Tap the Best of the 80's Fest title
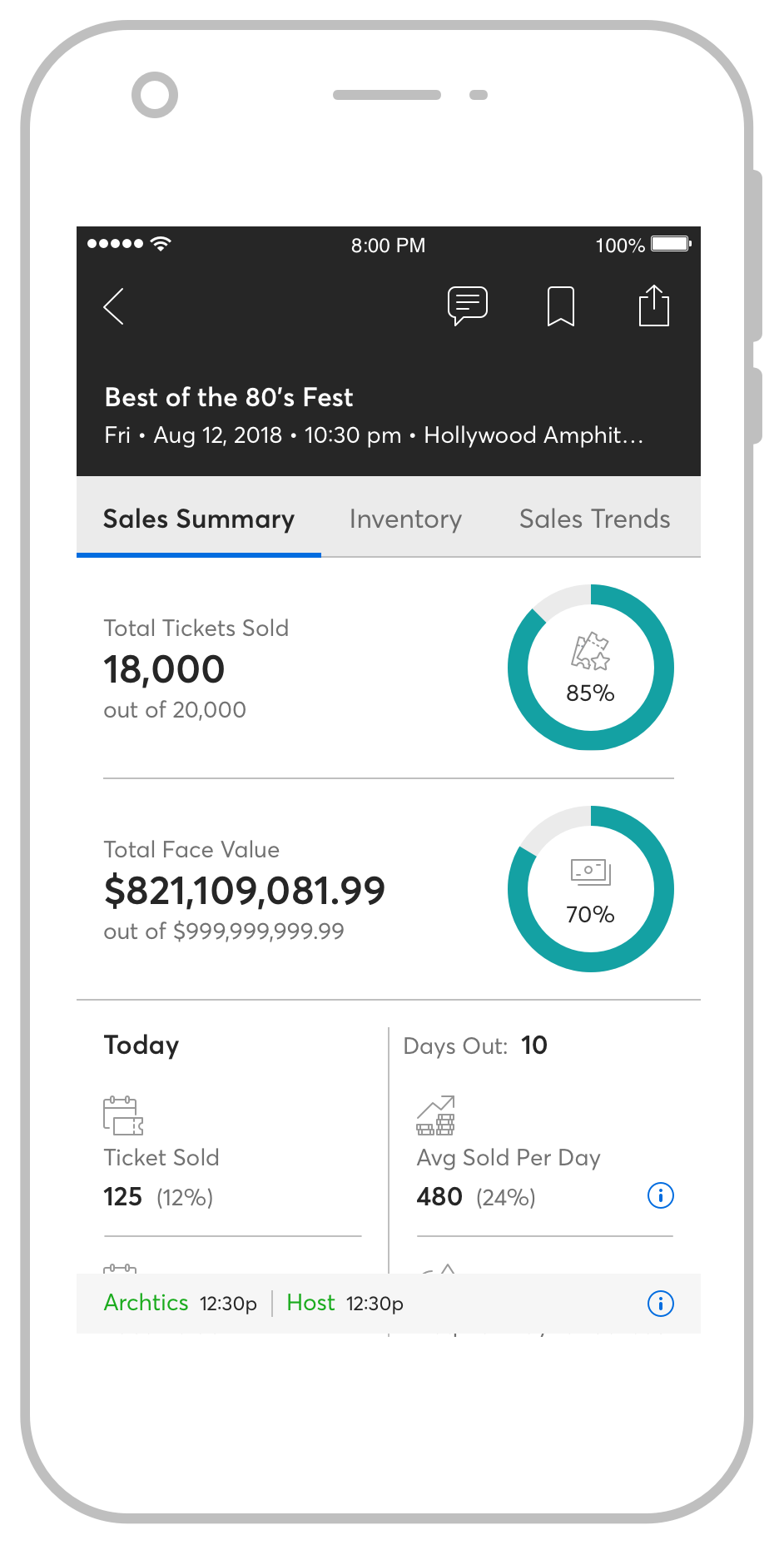The height and width of the screenshot is (1545, 784). point(229,398)
